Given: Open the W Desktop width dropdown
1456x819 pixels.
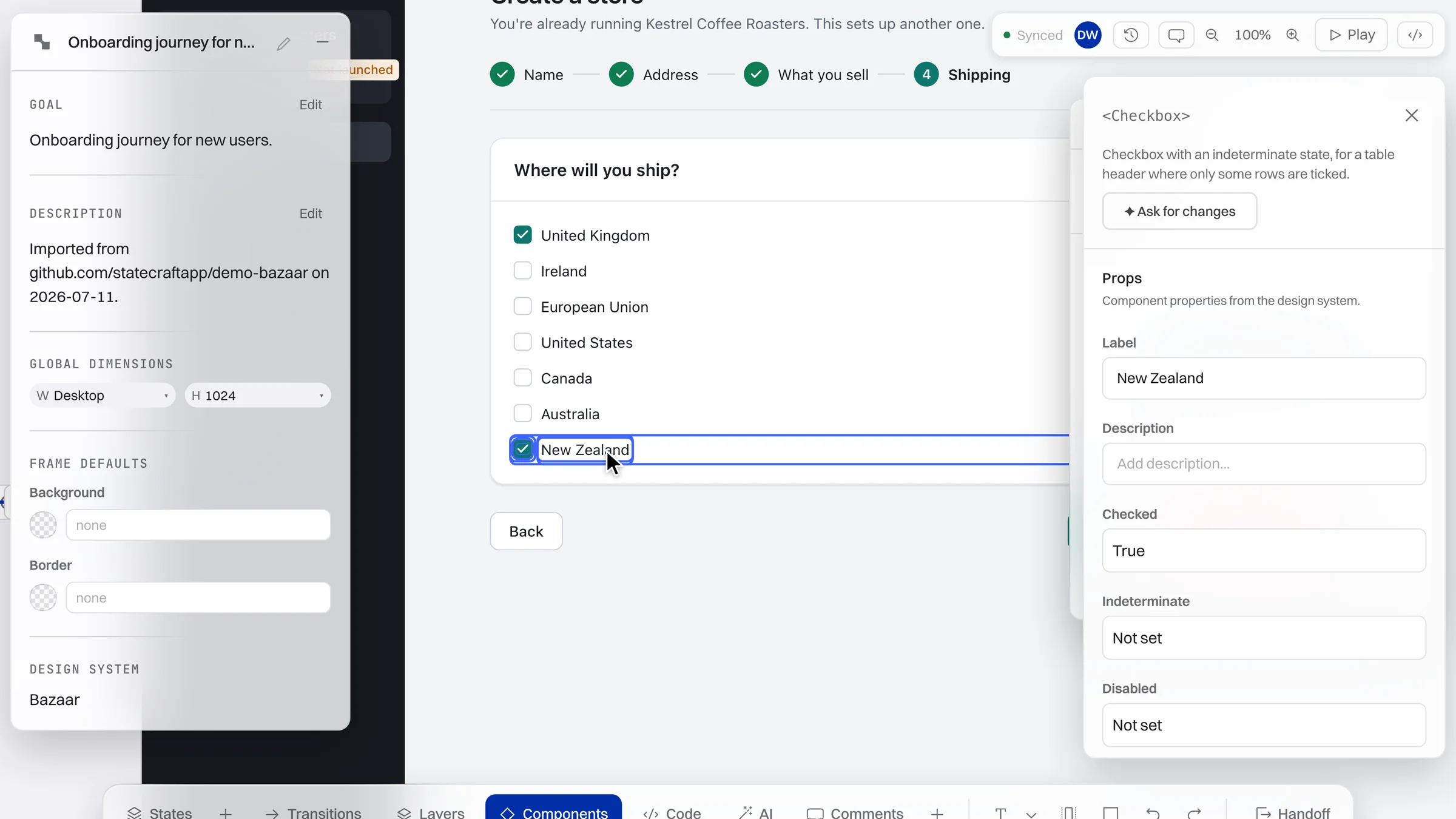Looking at the screenshot, I should [103, 396].
